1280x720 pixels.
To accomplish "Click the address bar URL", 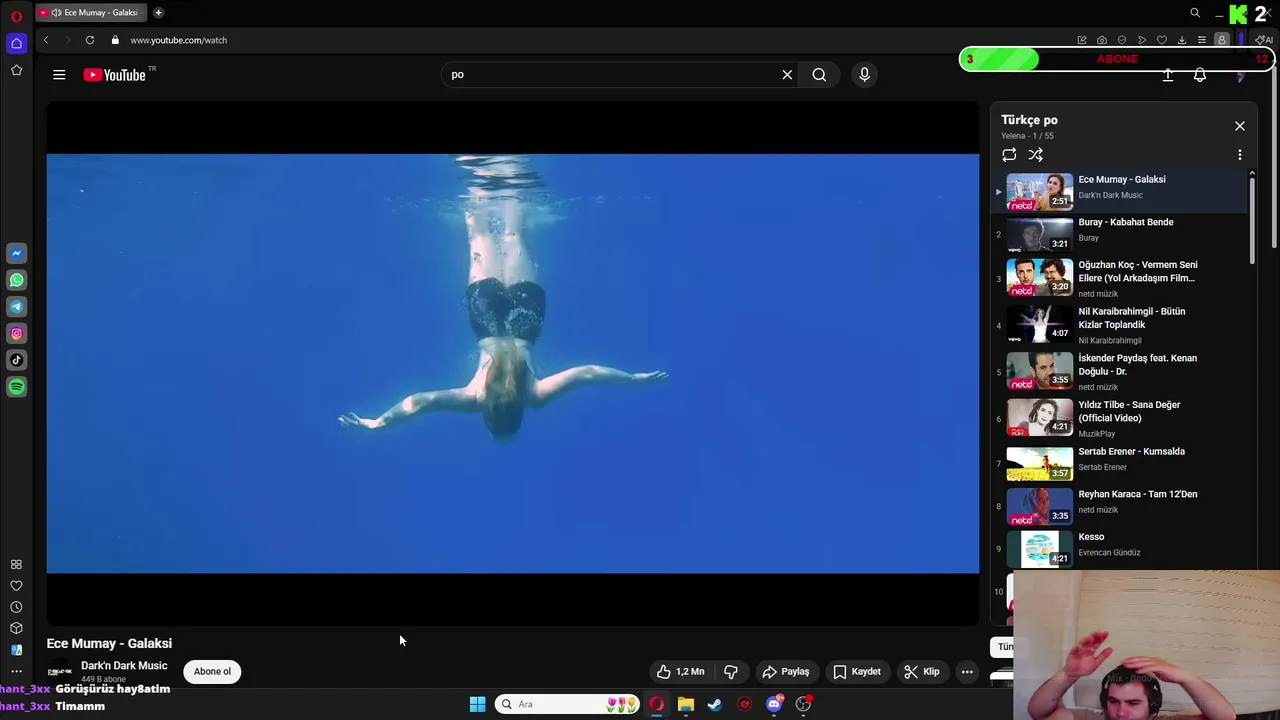I will (x=178, y=40).
